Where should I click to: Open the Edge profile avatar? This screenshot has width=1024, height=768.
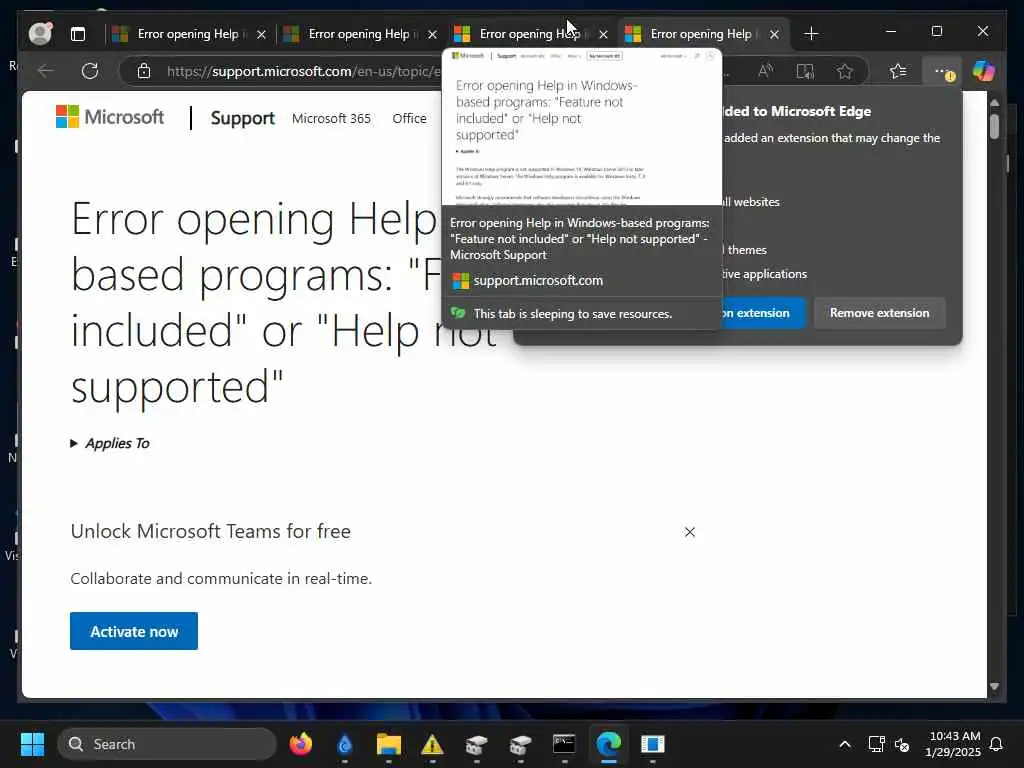(x=40, y=33)
